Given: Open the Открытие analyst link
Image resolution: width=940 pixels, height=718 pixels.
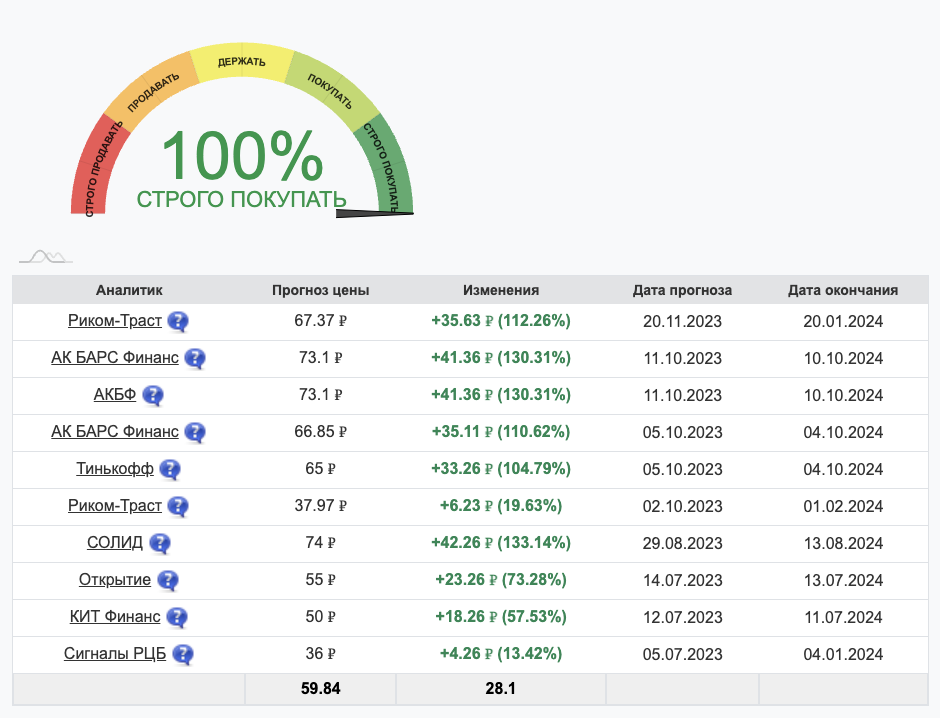Looking at the screenshot, I should 115,580.
